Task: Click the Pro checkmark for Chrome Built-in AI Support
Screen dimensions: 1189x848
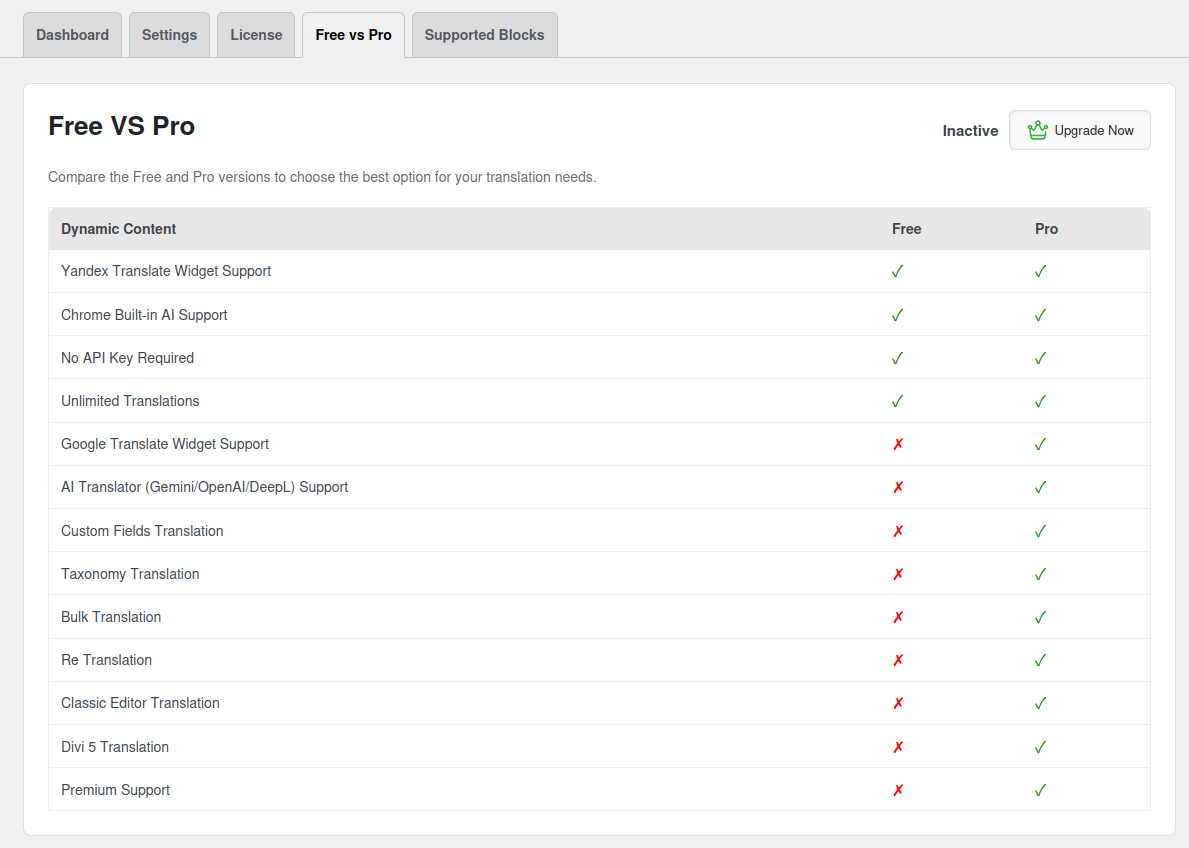Action: 1040,315
